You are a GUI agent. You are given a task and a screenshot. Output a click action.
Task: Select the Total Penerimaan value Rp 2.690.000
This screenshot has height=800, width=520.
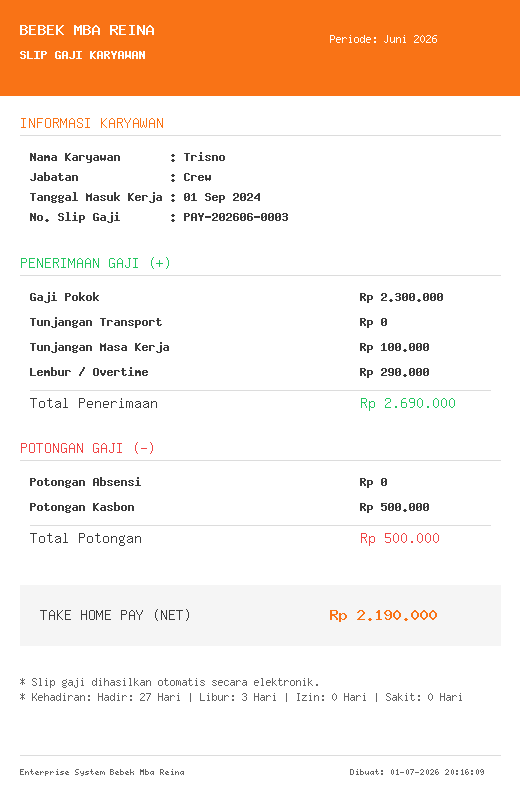(408, 404)
